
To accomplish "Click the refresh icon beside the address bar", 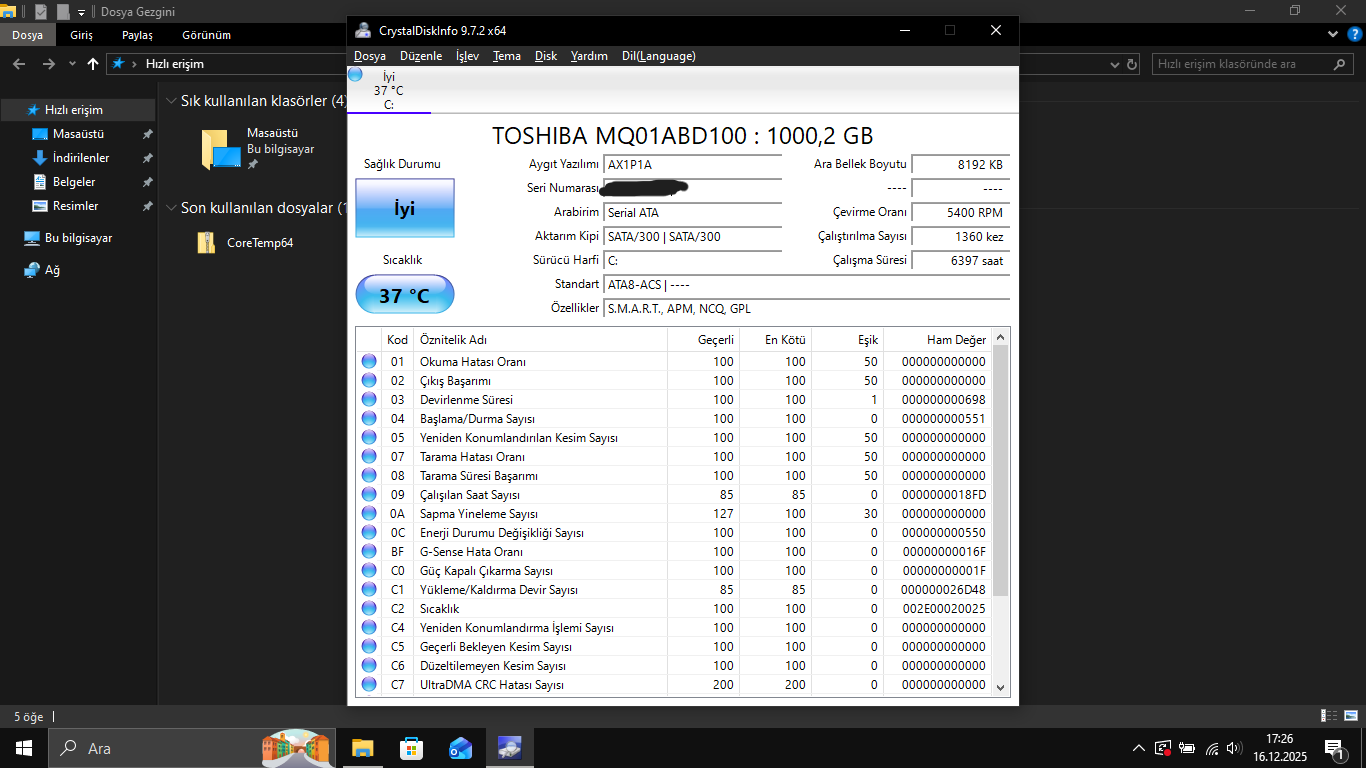I will coord(1132,64).
